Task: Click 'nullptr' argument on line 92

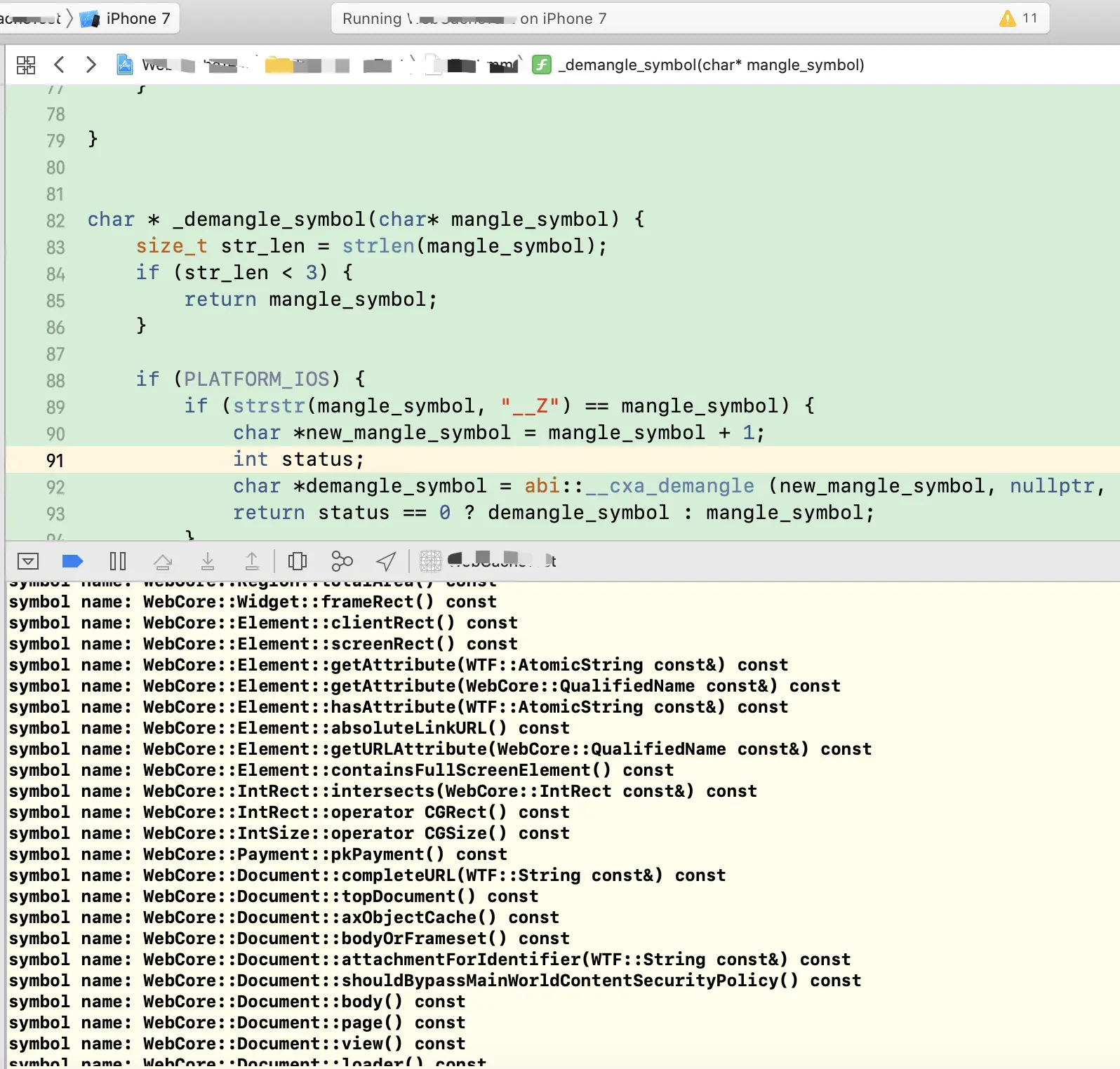Action: [1053, 486]
